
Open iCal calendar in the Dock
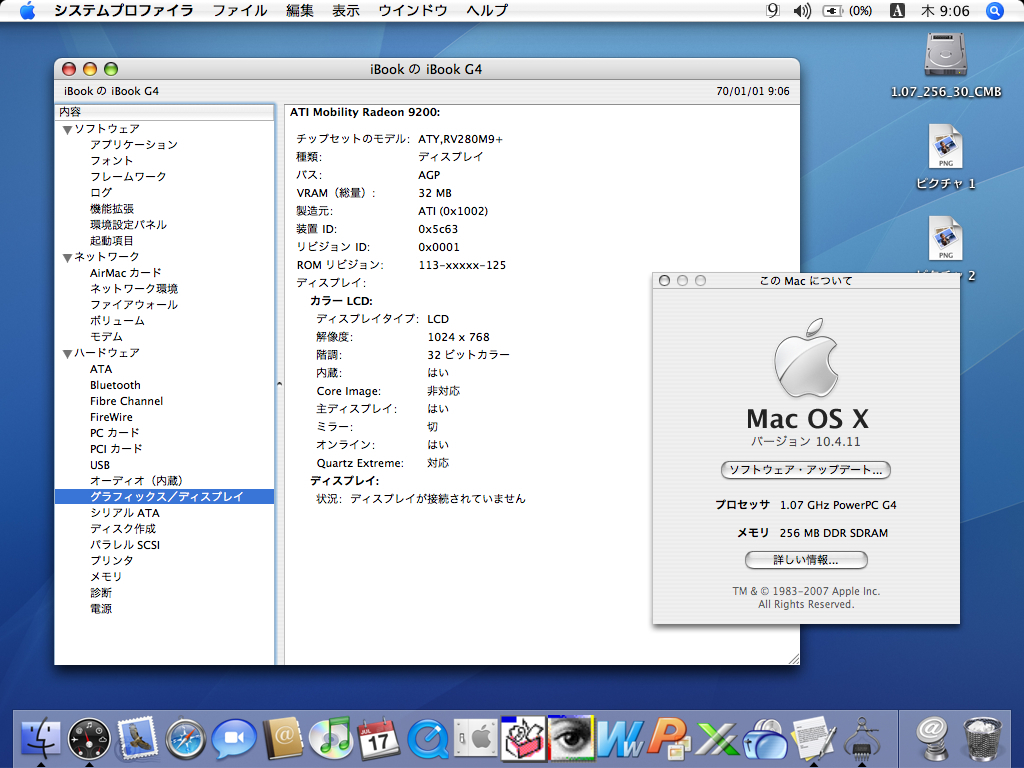coord(378,740)
